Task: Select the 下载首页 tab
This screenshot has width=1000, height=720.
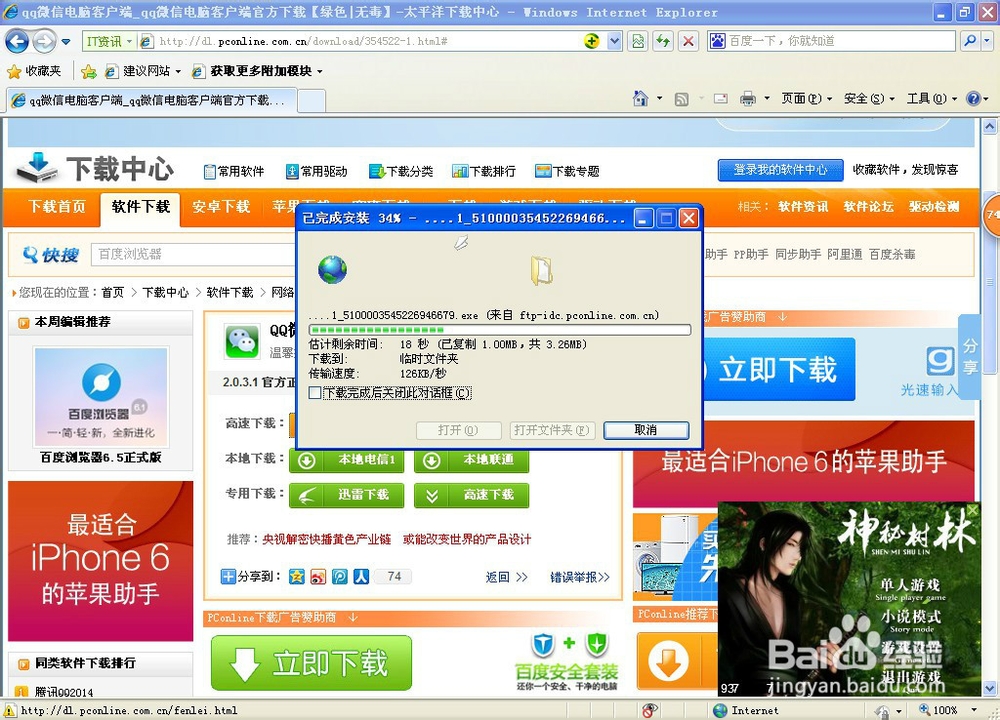Action: tap(57, 208)
